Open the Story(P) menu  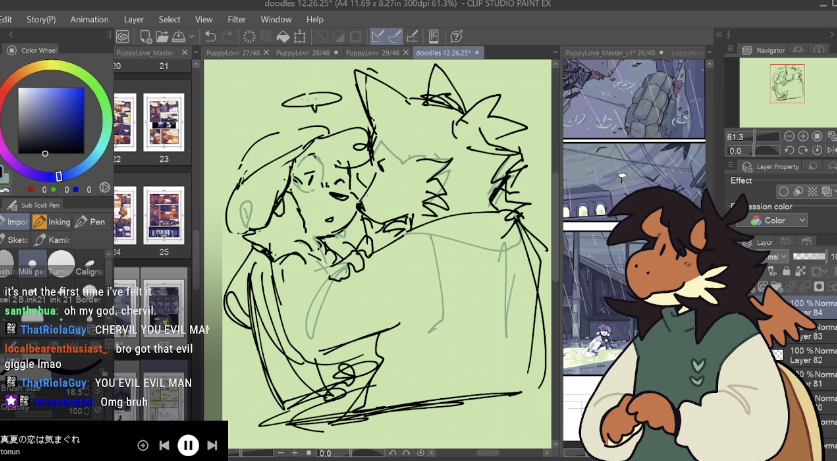pyautogui.click(x=41, y=19)
